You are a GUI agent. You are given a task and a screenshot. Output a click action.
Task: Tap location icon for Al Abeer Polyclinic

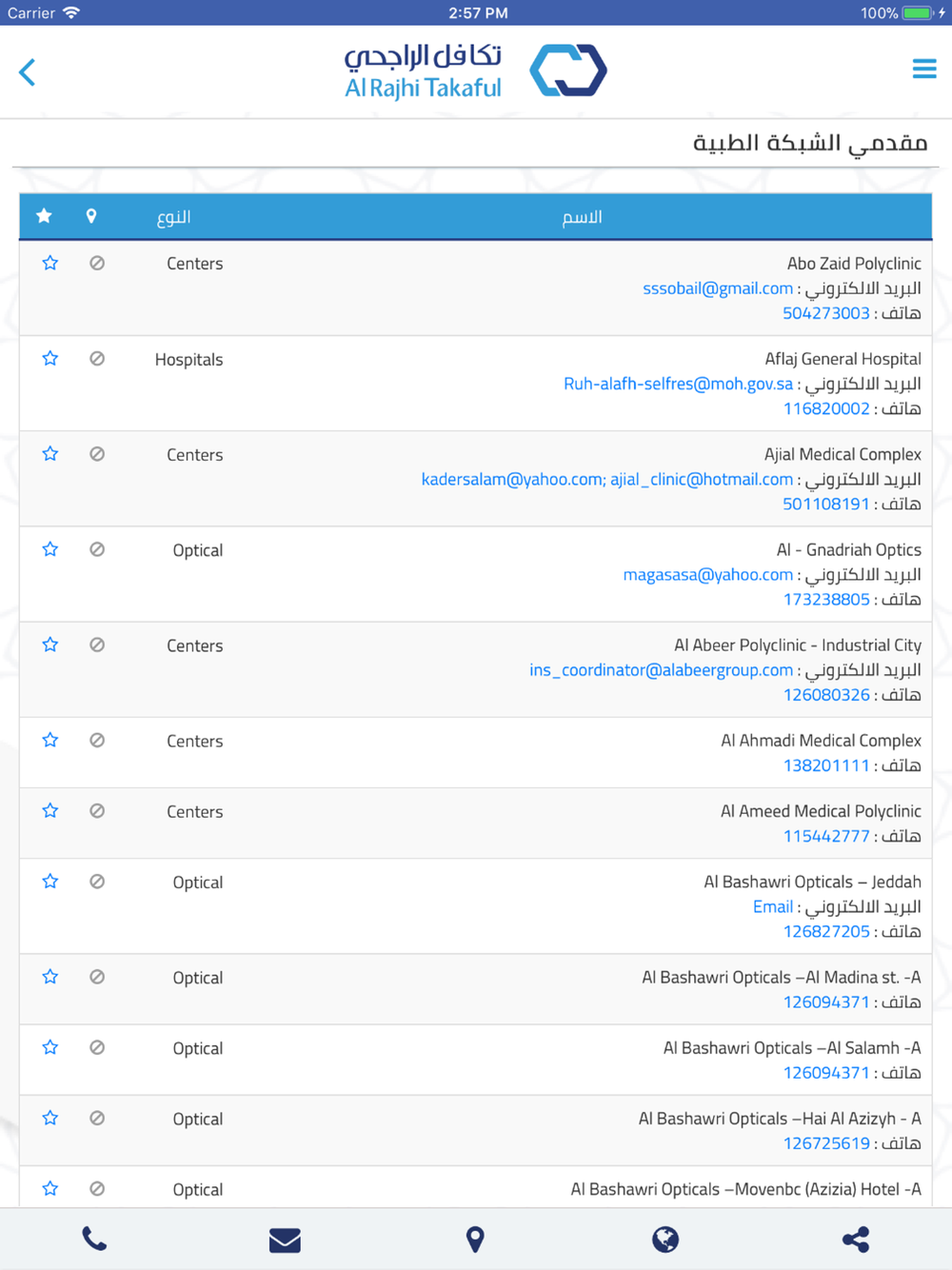pos(97,644)
